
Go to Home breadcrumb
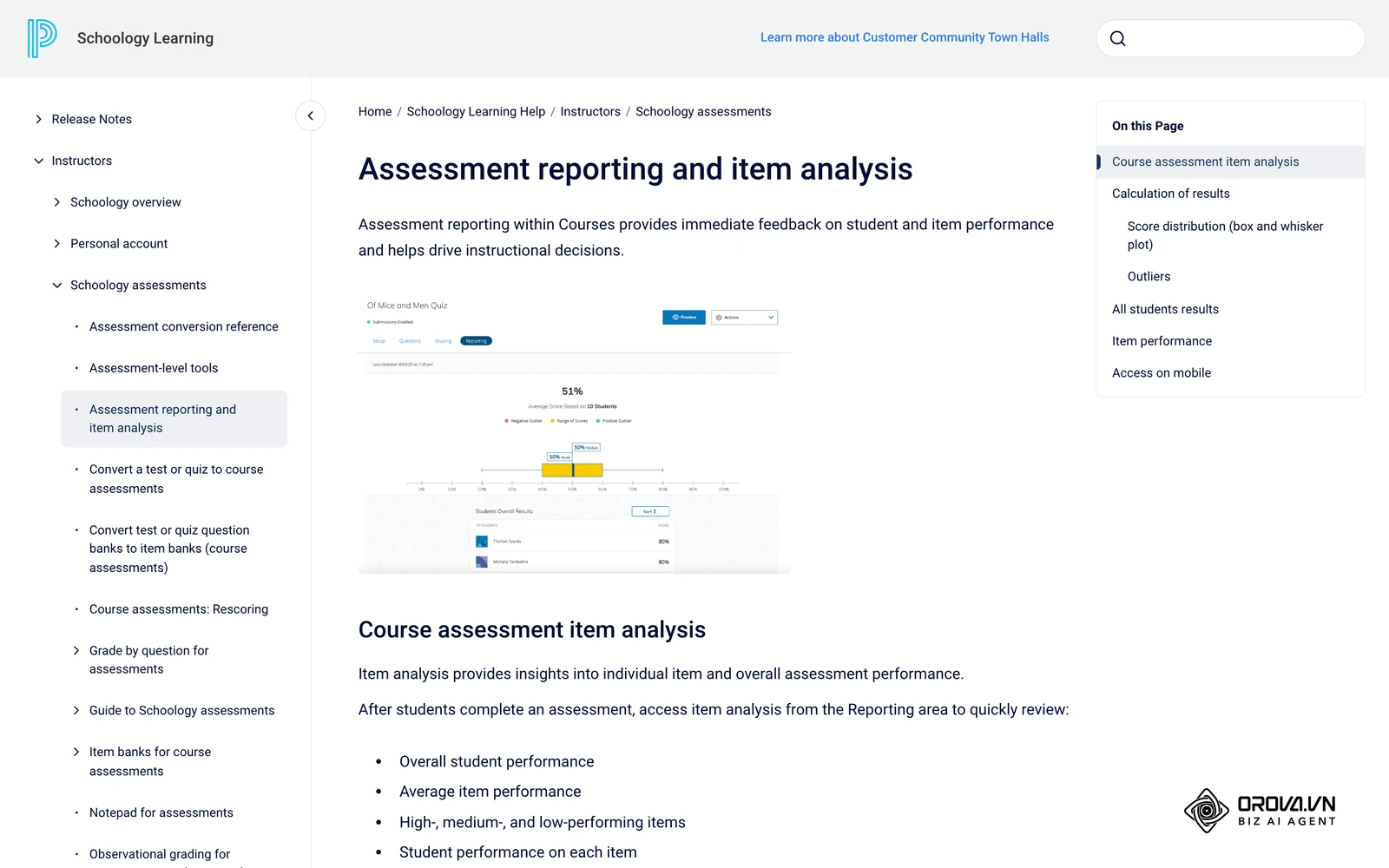(x=375, y=111)
